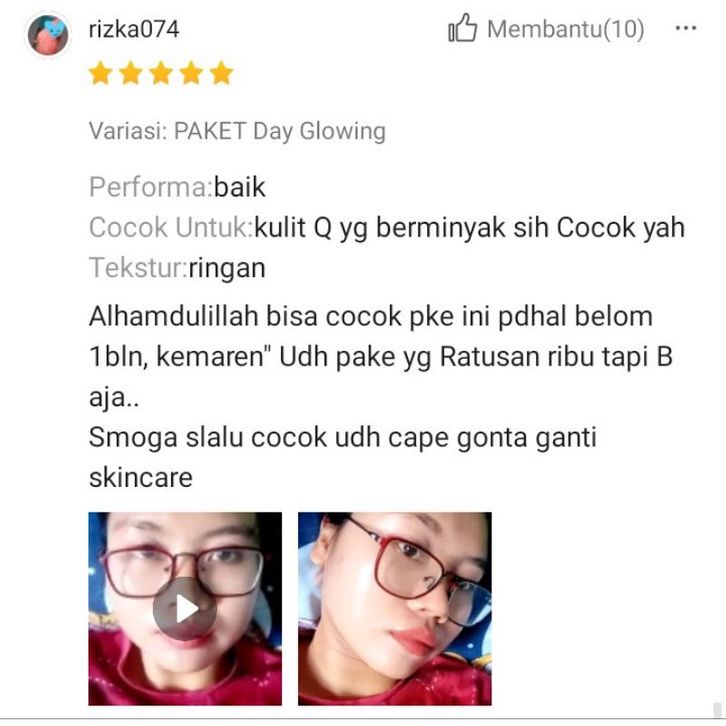726x726 pixels.
Task: Select the Variasi: PAKET Day Glowing text
Action: [237, 131]
